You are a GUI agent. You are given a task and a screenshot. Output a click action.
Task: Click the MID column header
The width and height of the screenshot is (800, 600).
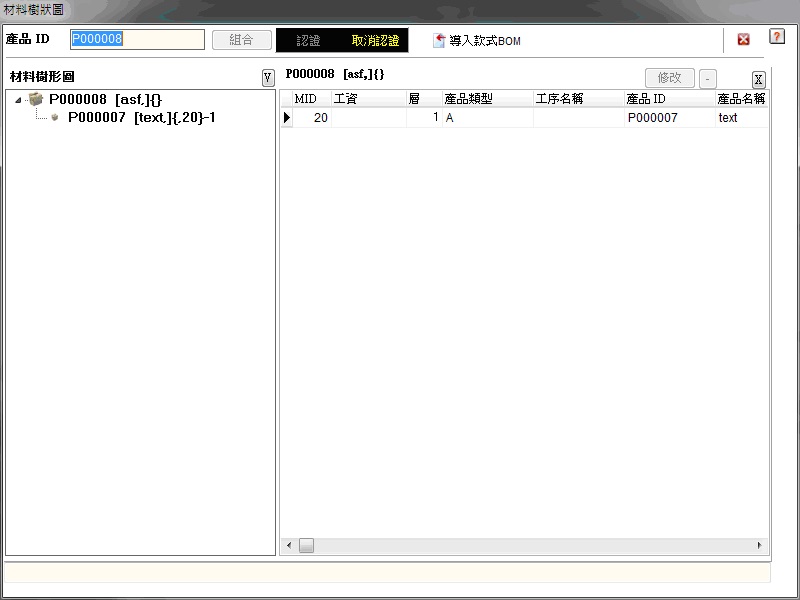click(312, 98)
